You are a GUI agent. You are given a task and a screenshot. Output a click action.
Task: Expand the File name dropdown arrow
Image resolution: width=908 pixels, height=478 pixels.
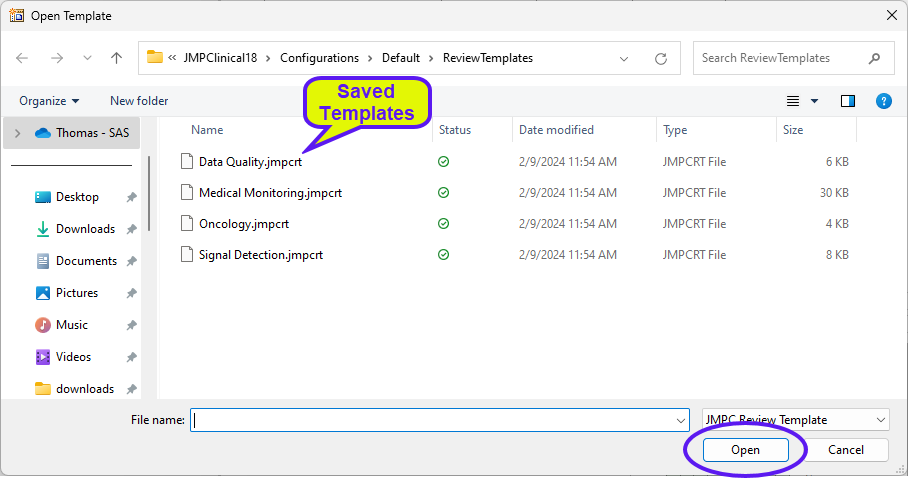[681, 421]
